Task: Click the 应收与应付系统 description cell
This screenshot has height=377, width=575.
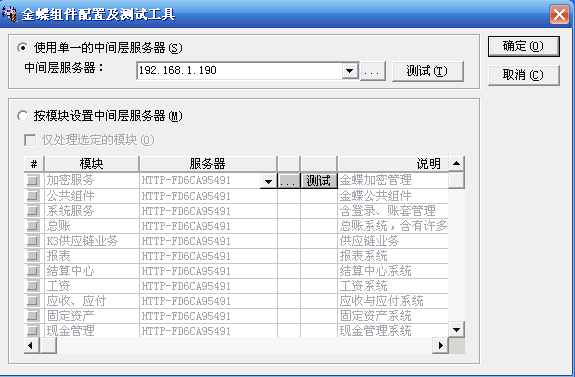Action: click(393, 301)
